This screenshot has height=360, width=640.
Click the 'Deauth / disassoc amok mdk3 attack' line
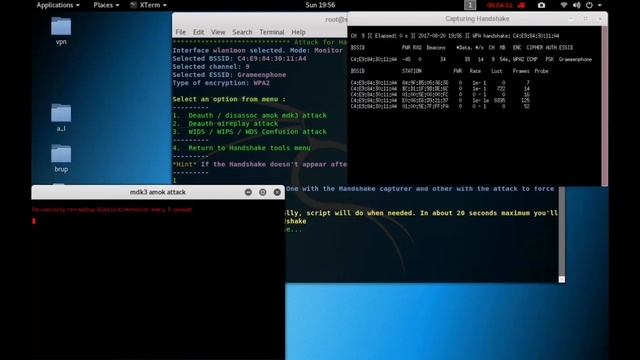point(249,116)
